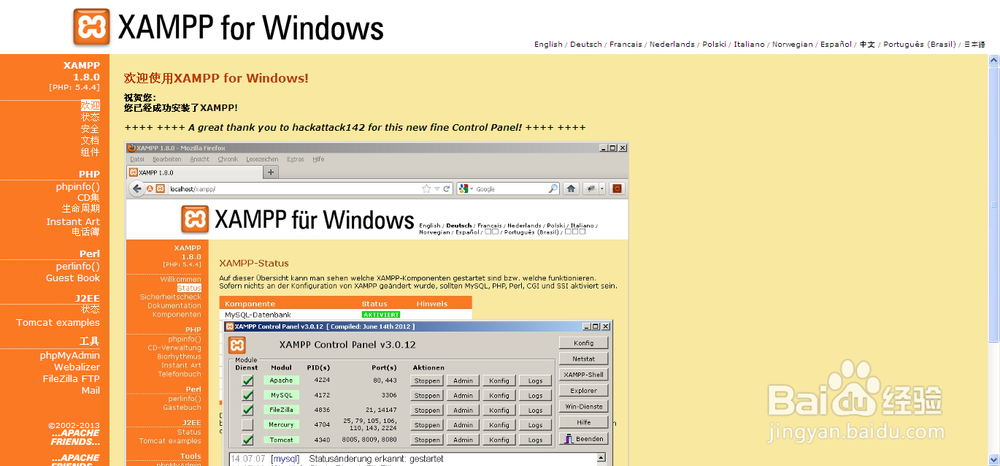
Task: Click the embedded XAMPP für Windows screenshot image
Action: click(377, 303)
